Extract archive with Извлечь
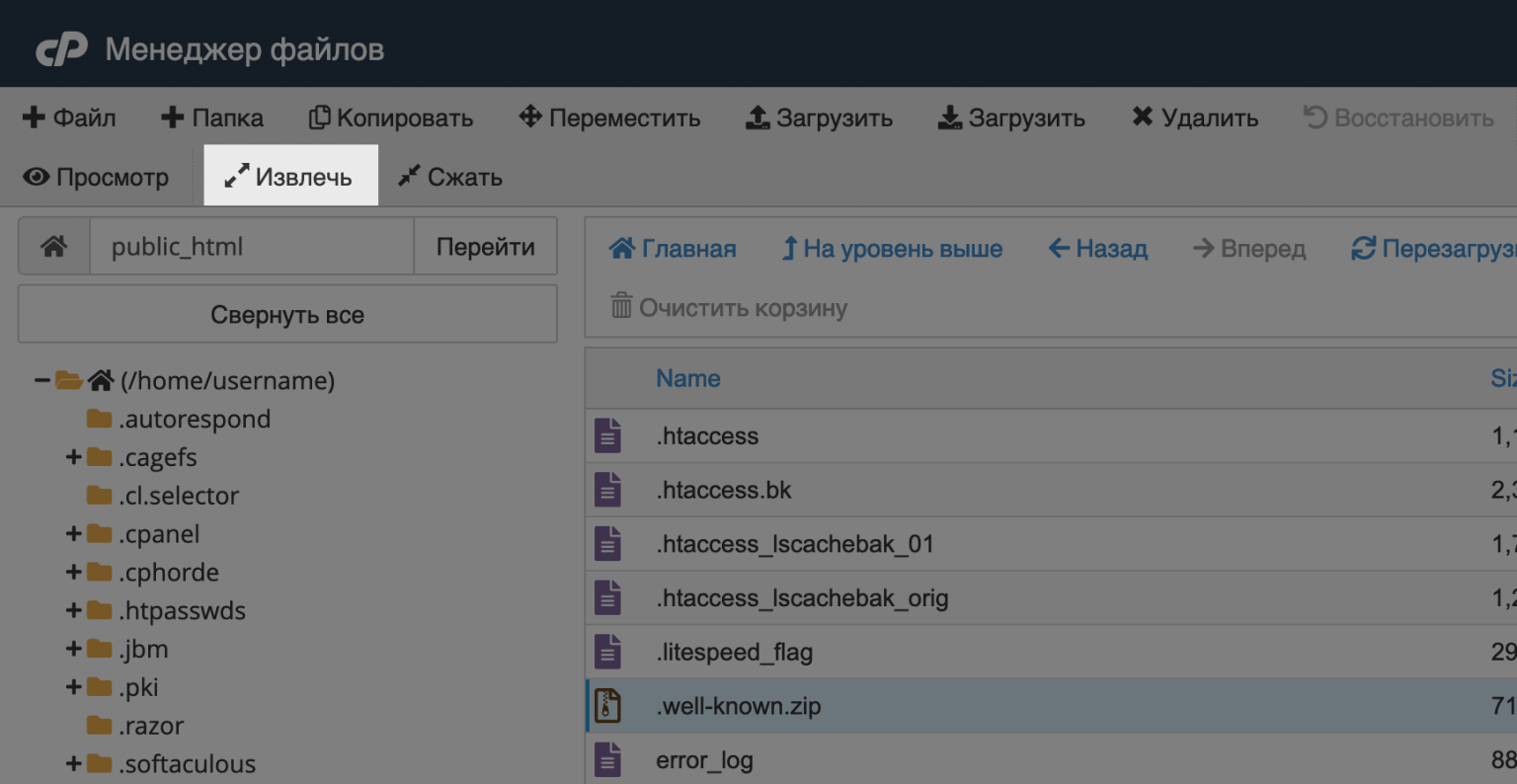1517x784 pixels. point(290,177)
